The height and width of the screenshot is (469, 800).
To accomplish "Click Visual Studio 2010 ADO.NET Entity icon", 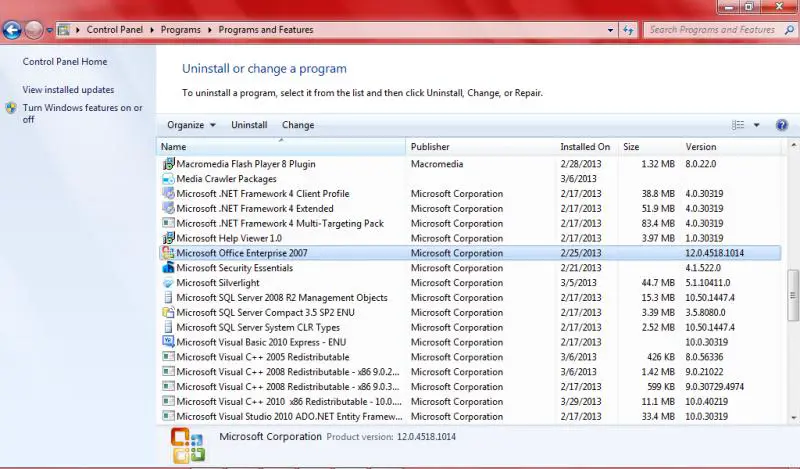I will 168,416.
